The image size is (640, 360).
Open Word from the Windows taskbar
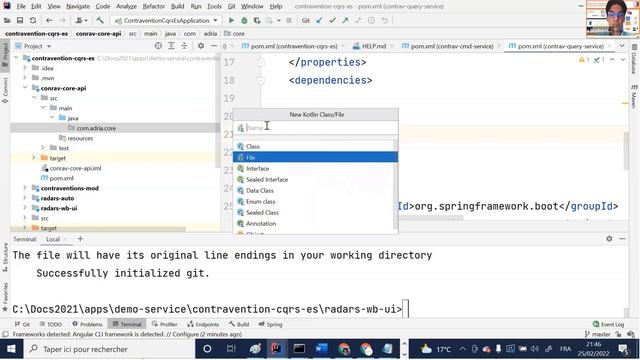point(321,349)
